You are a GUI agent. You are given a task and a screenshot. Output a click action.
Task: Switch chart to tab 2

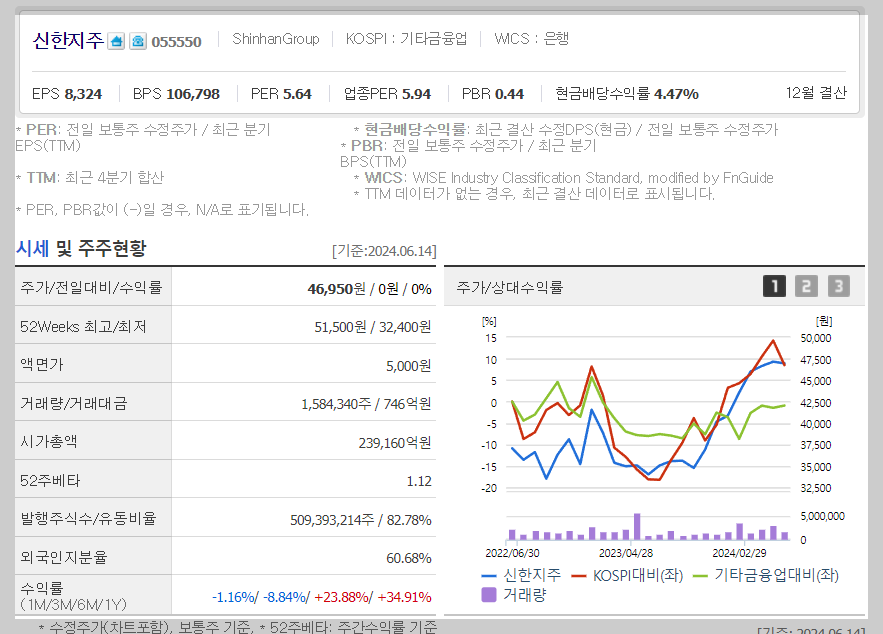(x=806, y=286)
